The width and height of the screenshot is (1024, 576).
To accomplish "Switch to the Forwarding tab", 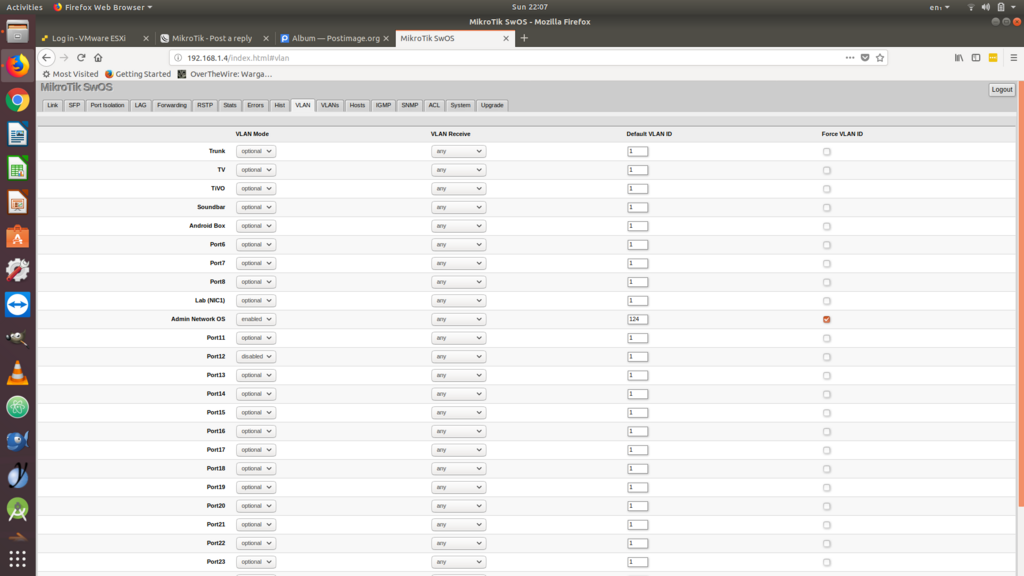I will (x=172, y=105).
